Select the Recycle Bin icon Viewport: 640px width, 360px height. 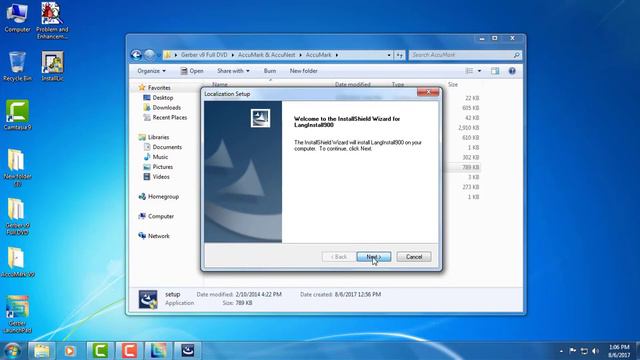coord(17,66)
